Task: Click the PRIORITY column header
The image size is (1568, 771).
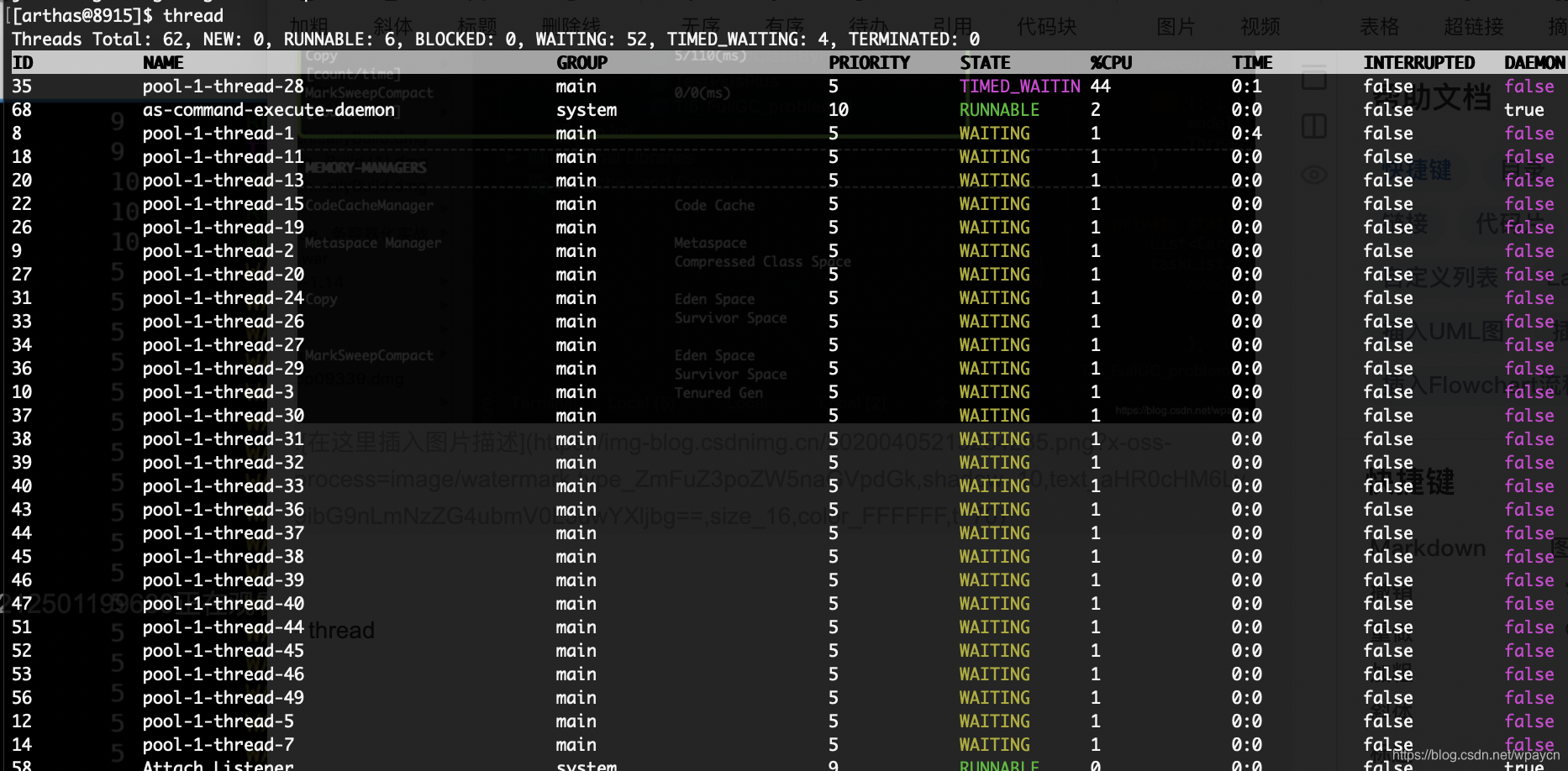Action: [869, 63]
